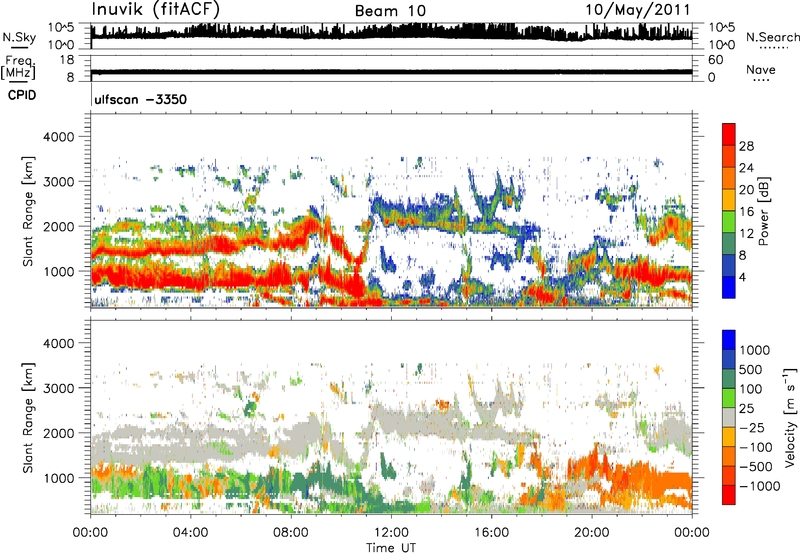Click the 'ulfscan -3350' text

coord(140,99)
